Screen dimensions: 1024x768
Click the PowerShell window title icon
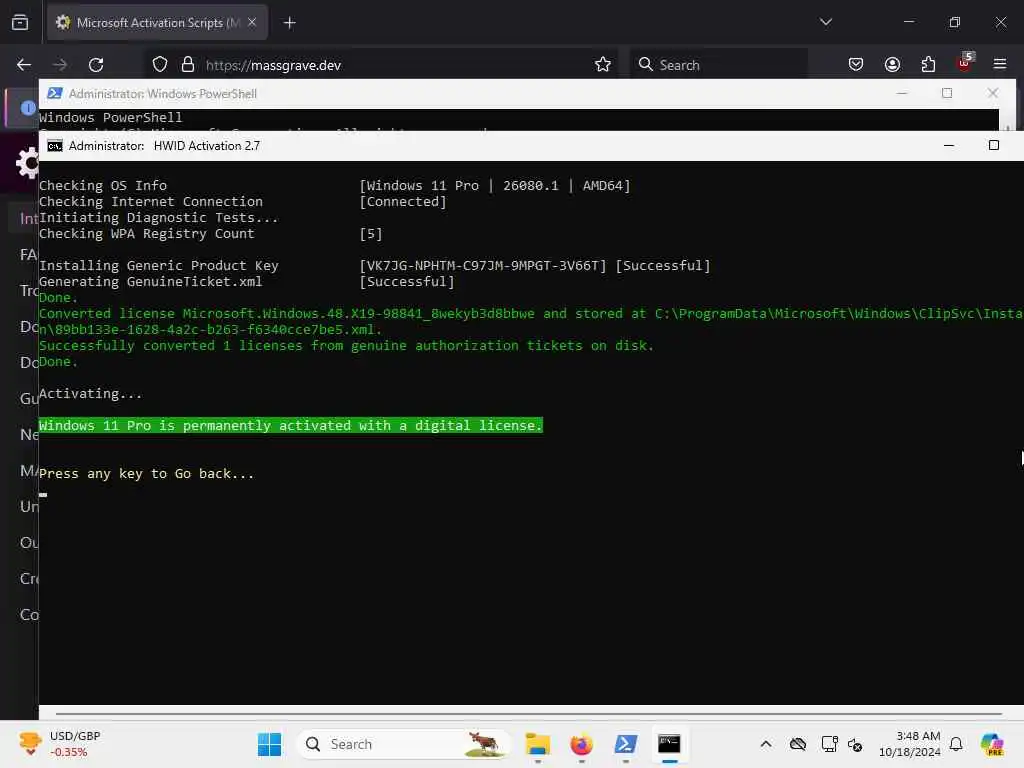coord(55,93)
